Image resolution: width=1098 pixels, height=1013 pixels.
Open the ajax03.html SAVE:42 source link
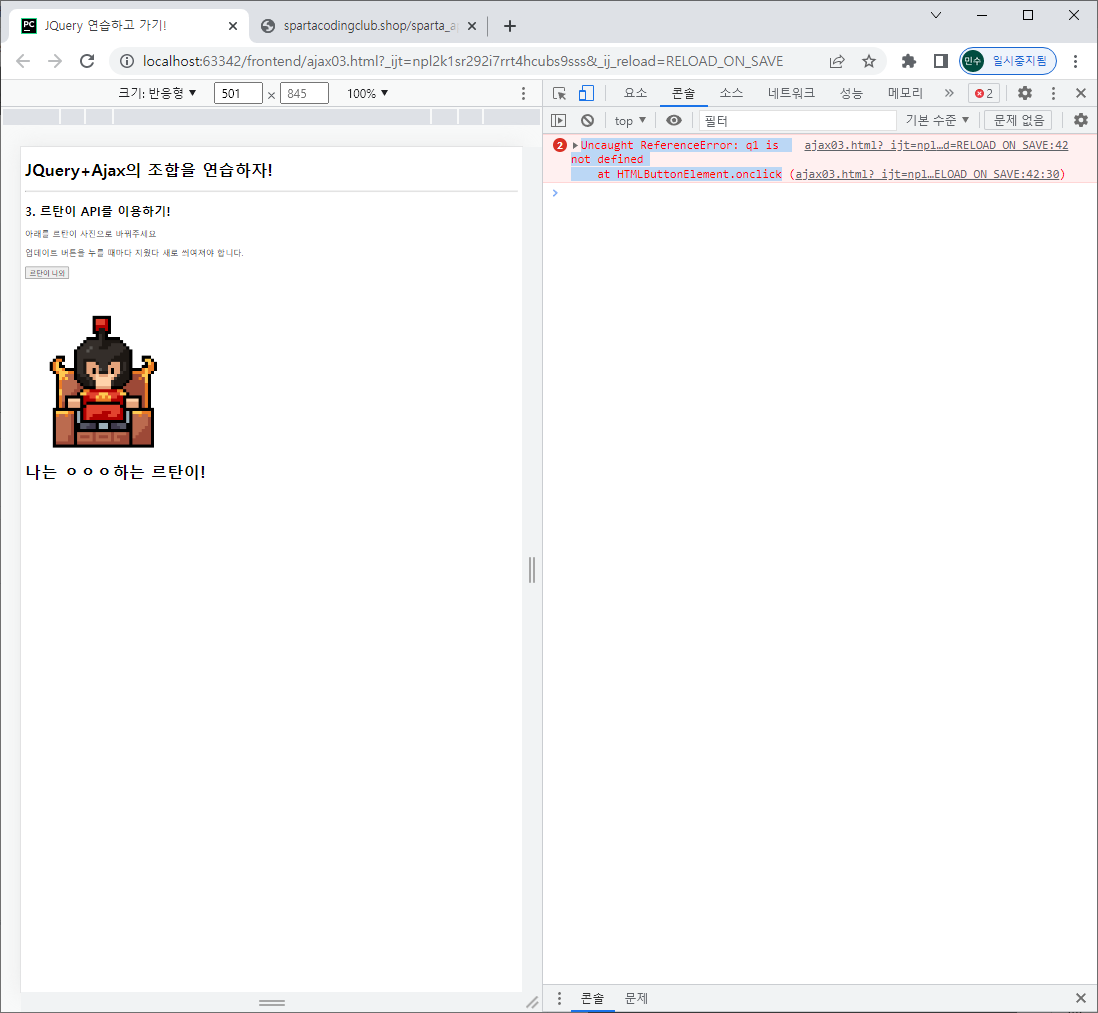coord(936,146)
